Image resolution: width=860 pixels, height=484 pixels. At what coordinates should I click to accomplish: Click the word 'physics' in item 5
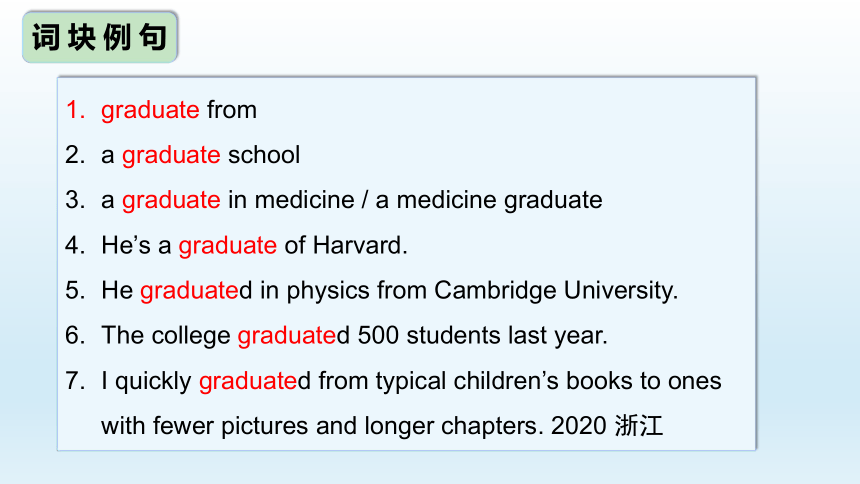[x=328, y=291]
